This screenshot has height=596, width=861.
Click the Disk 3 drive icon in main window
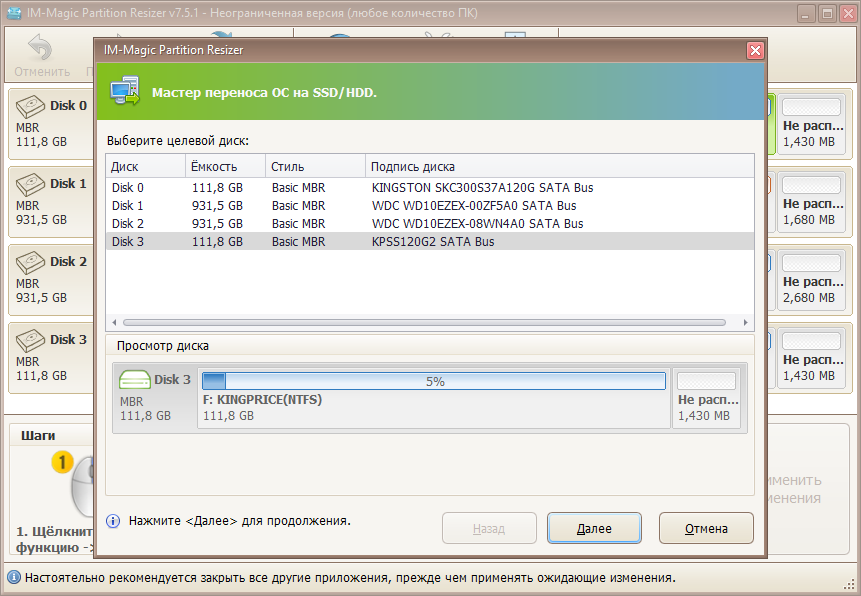(x=30, y=341)
